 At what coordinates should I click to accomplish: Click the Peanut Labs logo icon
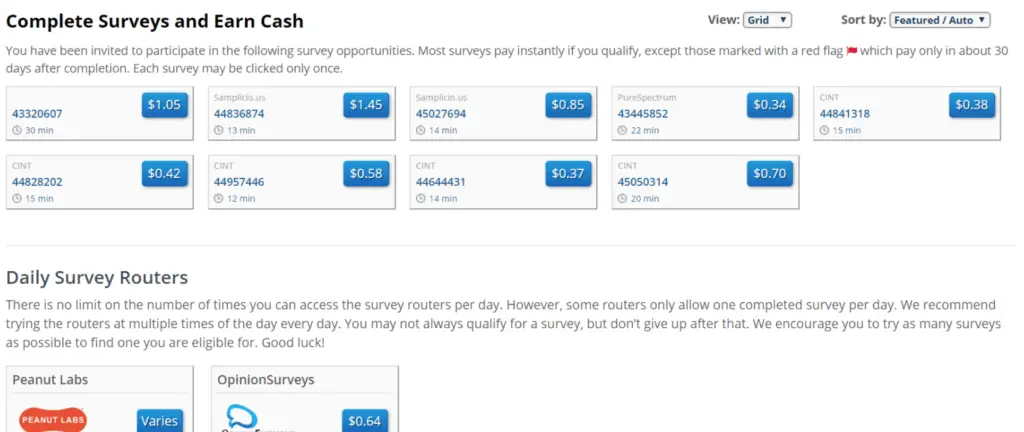click(x=53, y=419)
